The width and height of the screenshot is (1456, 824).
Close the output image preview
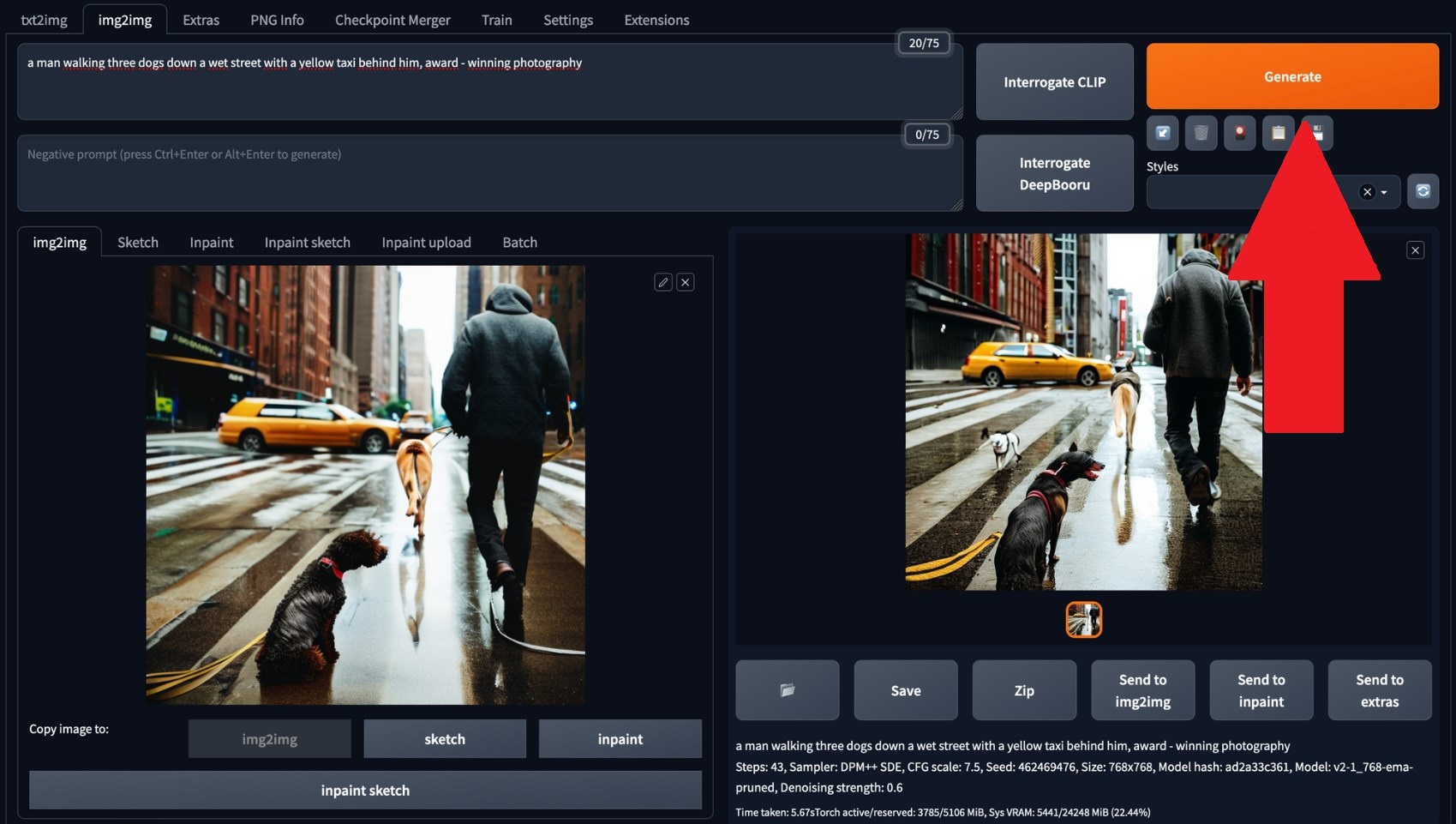pyautogui.click(x=1415, y=250)
